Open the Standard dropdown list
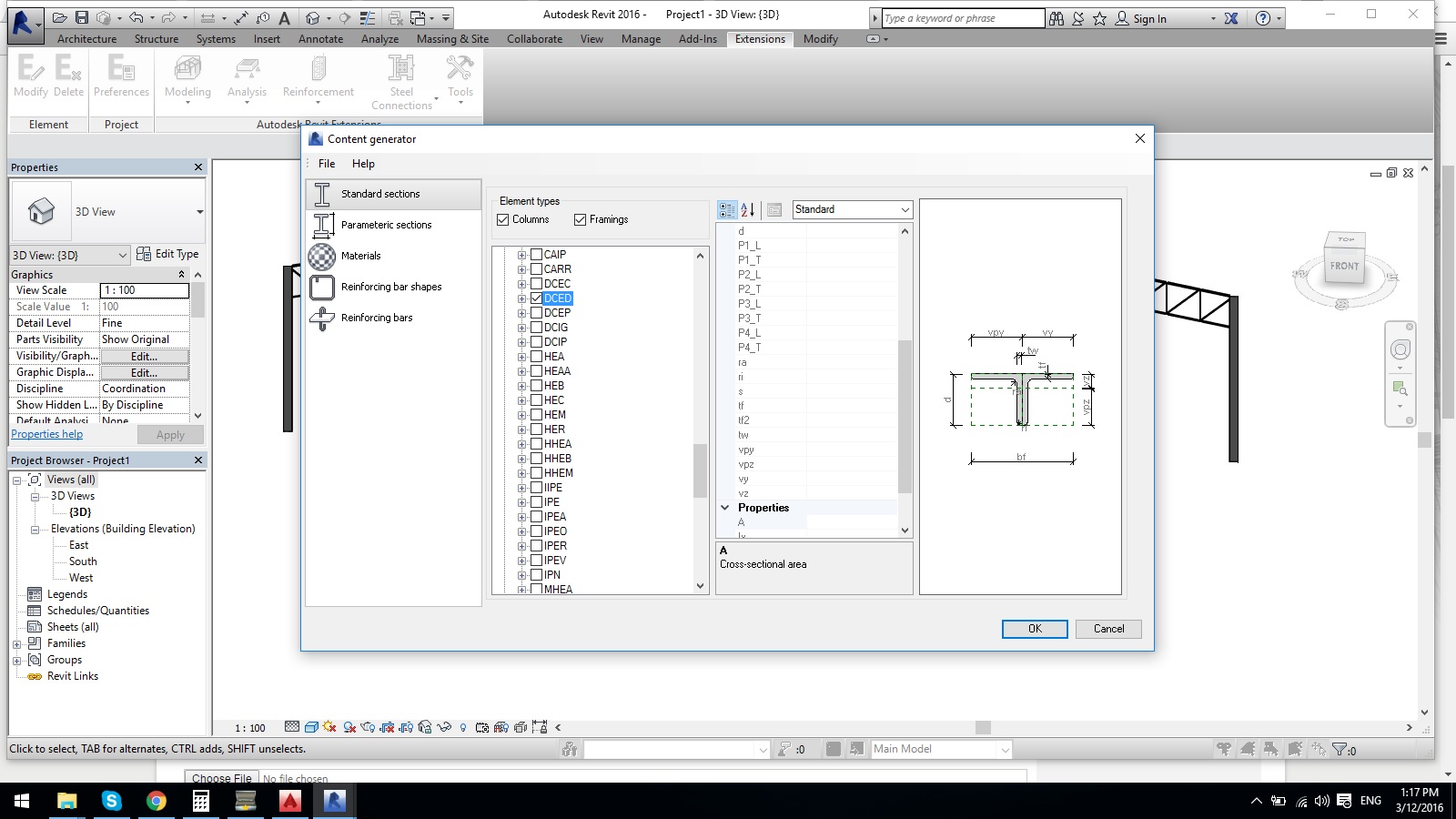Viewport: 1456px width, 819px height. [x=905, y=209]
